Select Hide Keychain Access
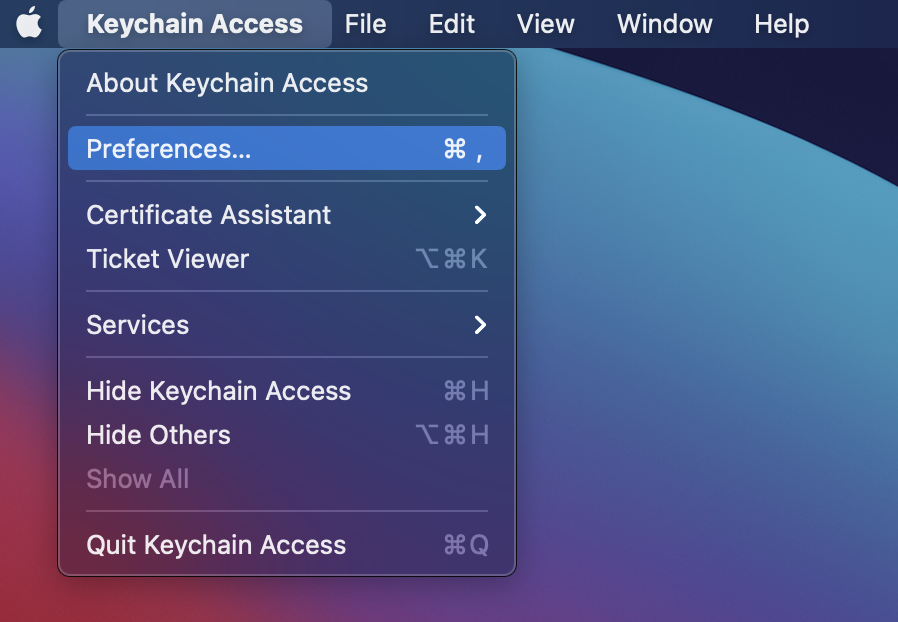This screenshot has height=622, width=898. (219, 391)
